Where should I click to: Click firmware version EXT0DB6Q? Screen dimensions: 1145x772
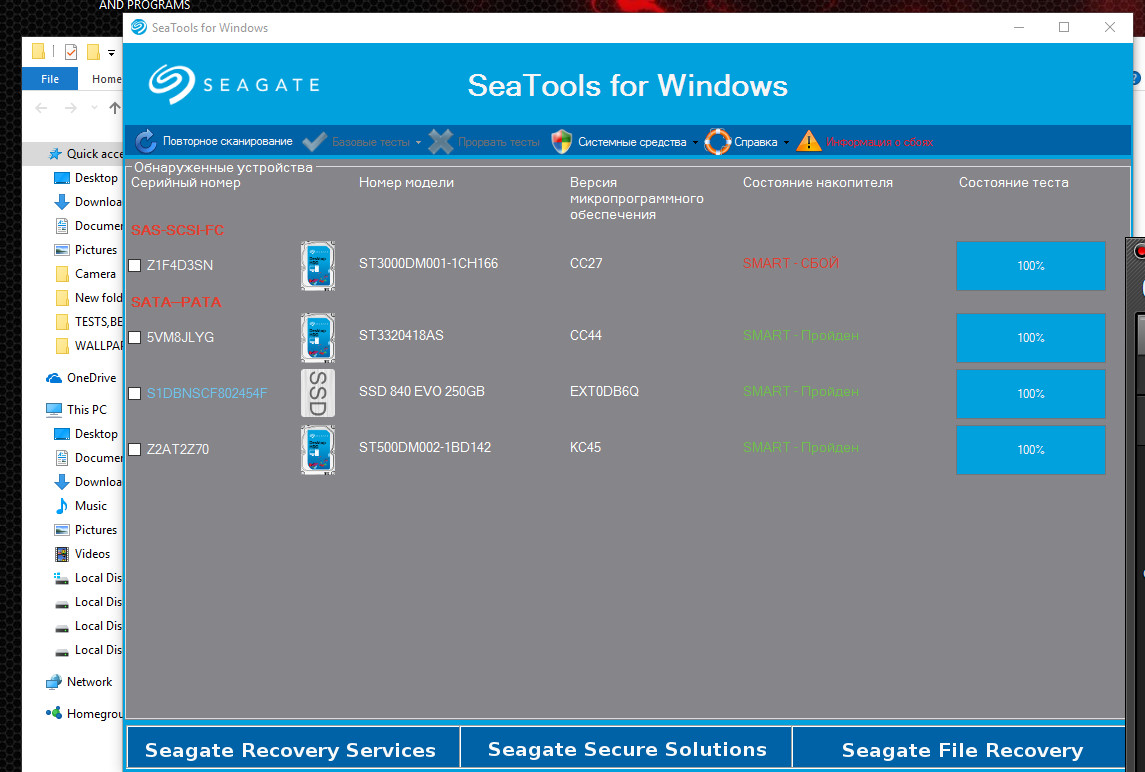coord(604,391)
